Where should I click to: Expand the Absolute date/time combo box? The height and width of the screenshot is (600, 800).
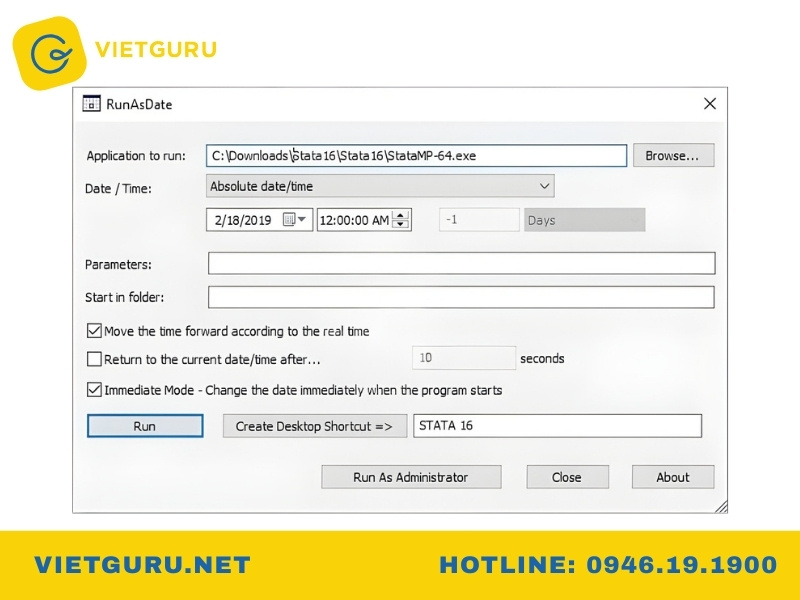[380, 186]
